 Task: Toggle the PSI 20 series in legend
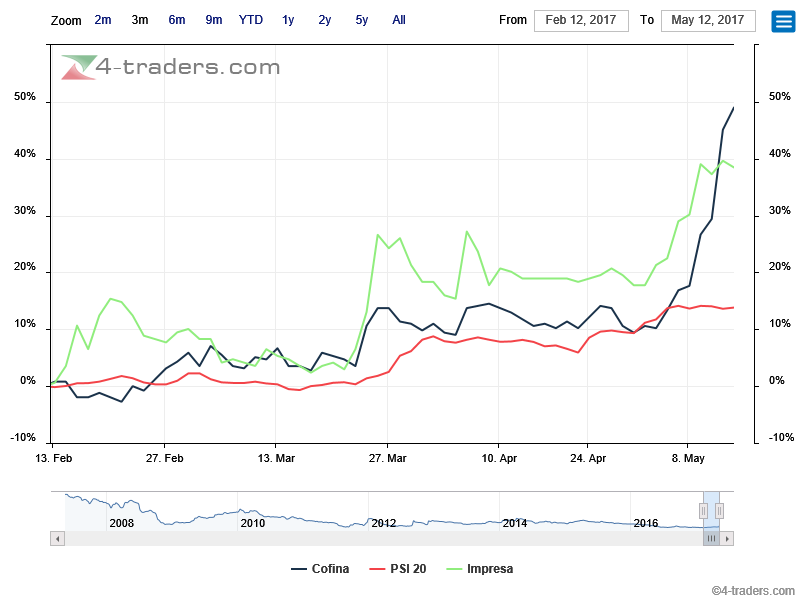pyautogui.click(x=398, y=569)
